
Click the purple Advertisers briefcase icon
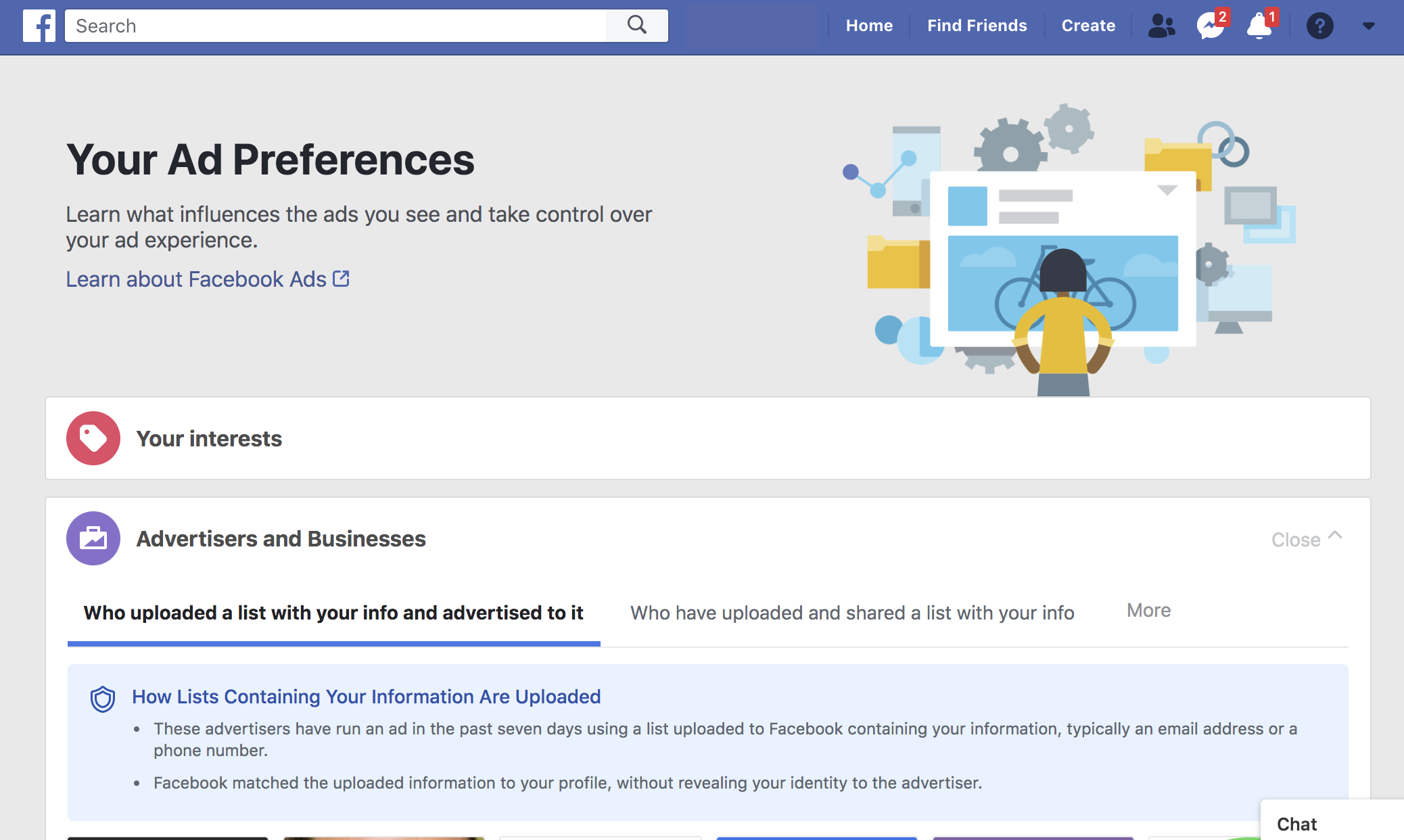click(93, 538)
